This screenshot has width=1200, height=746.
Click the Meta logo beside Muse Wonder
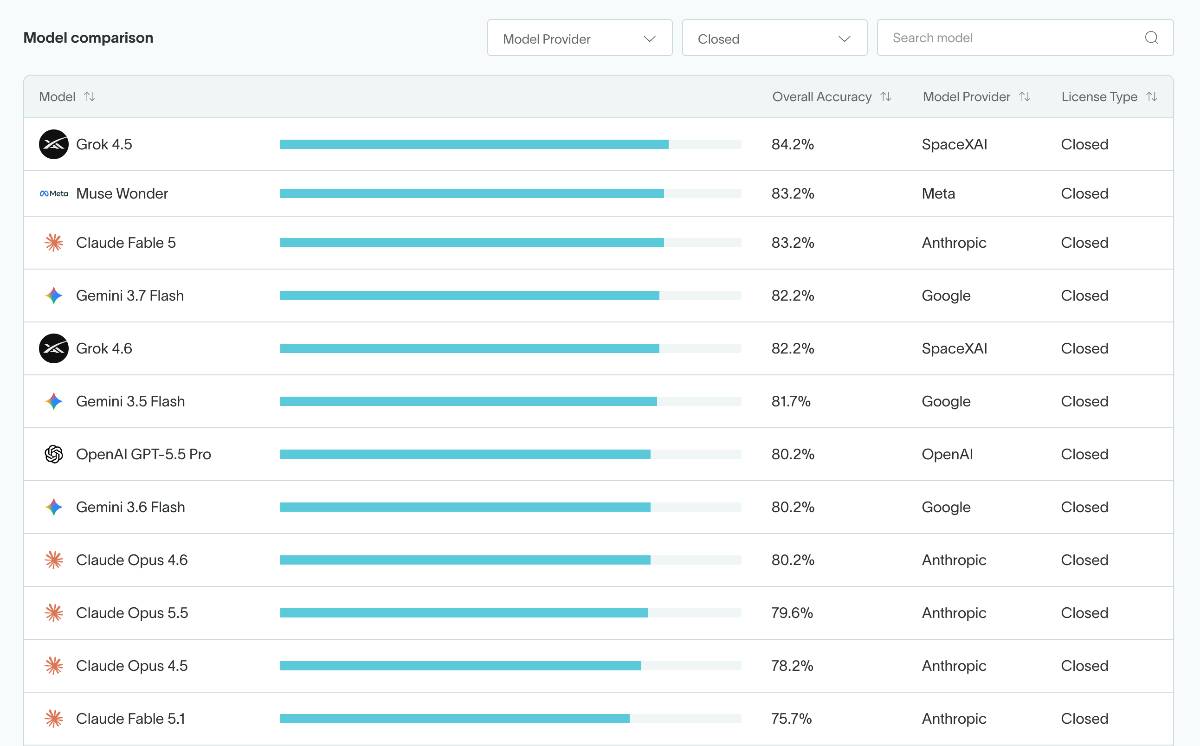tap(54, 193)
